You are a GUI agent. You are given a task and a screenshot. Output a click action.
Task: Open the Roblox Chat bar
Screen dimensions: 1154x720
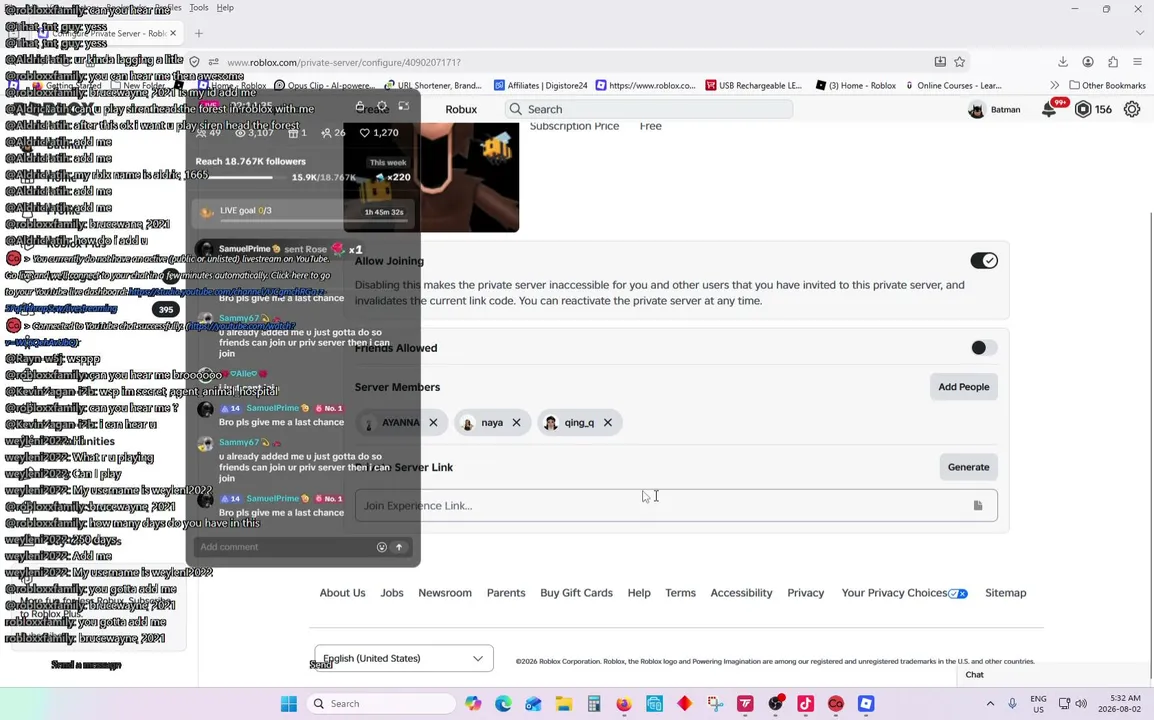(x=1054, y=674)
